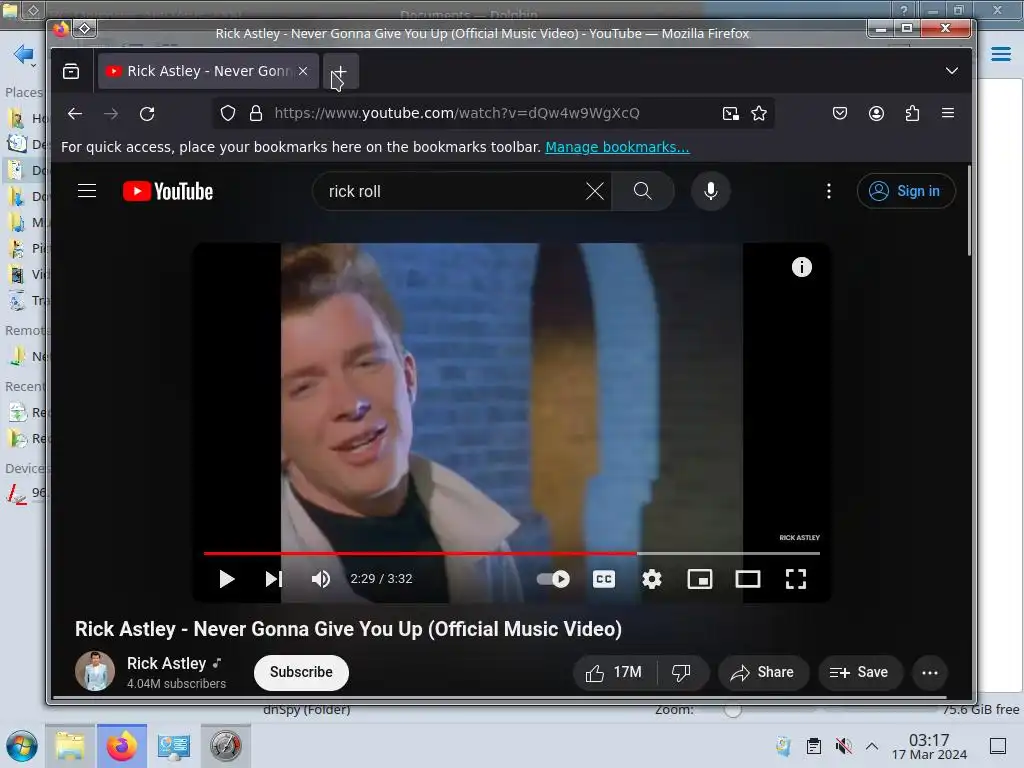
Task: Click Manage bookmarks link
Action: pyautogui.click(x=617, y=147)
